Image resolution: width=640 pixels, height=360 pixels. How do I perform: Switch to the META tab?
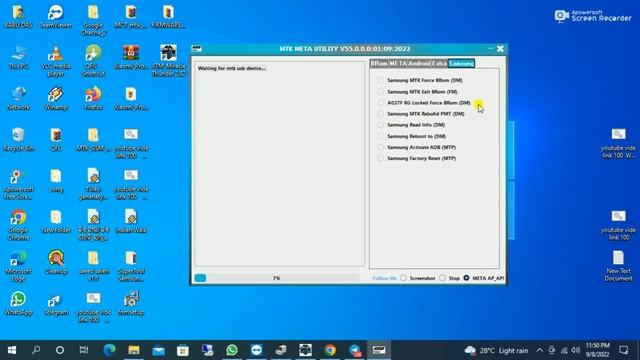398,63
